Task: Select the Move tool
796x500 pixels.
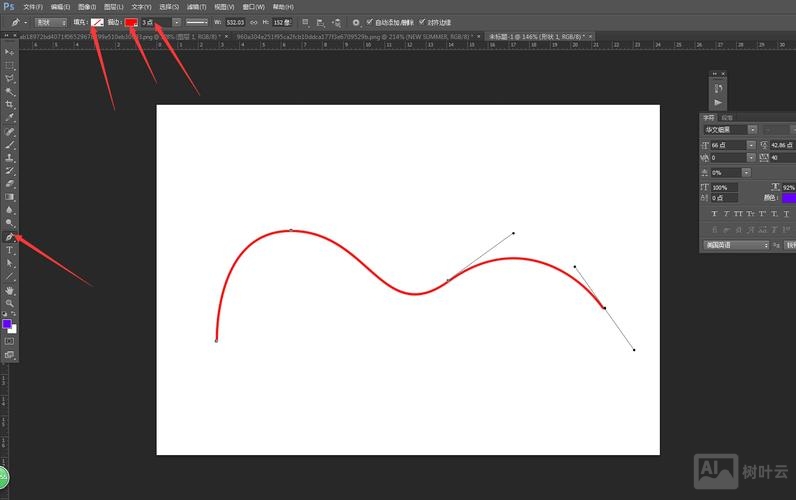Action: [10, 51]
